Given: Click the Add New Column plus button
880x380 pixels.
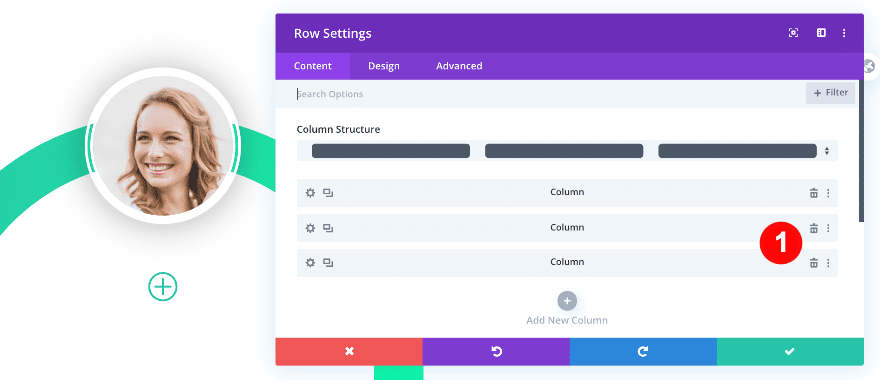Looking at the screenshot, I should [567, 300].
